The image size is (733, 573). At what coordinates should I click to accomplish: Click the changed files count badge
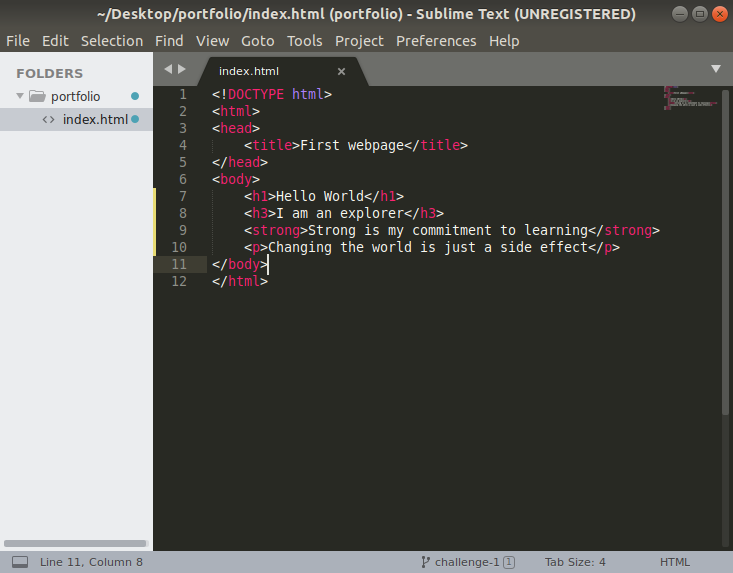(x=509, y=562)
